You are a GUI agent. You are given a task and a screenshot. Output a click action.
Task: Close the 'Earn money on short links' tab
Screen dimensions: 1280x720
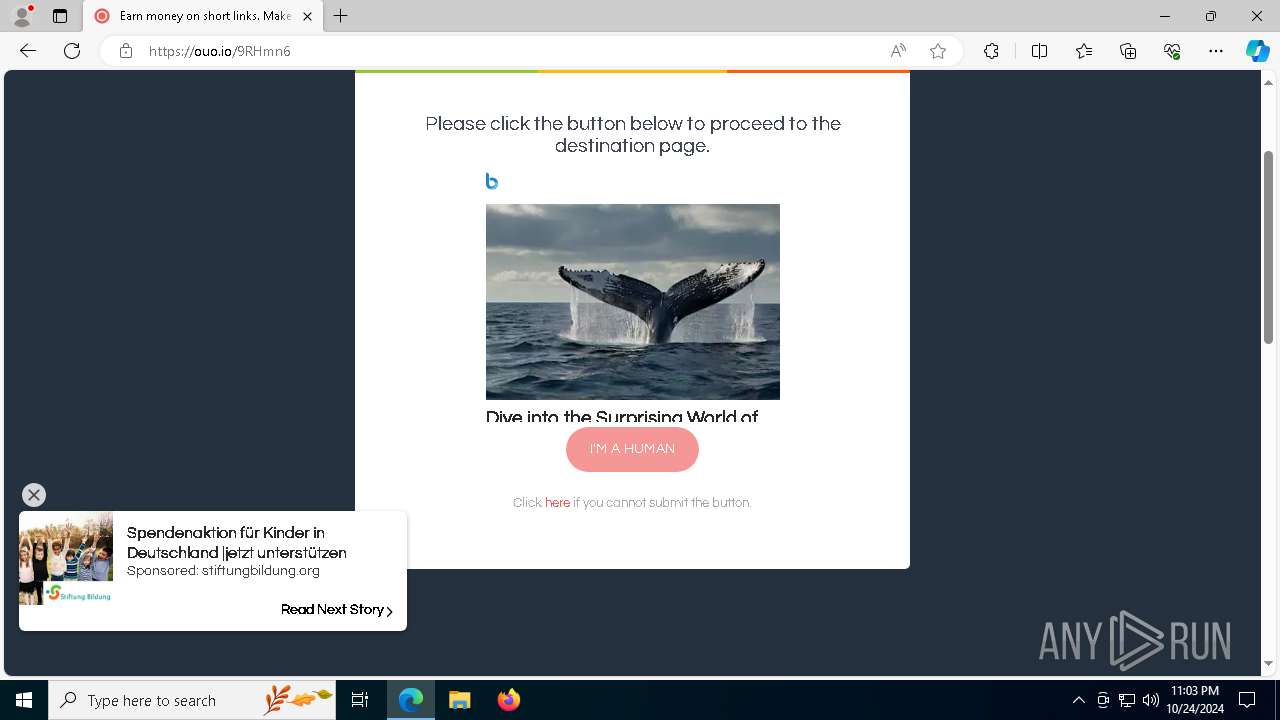(307, 16)
